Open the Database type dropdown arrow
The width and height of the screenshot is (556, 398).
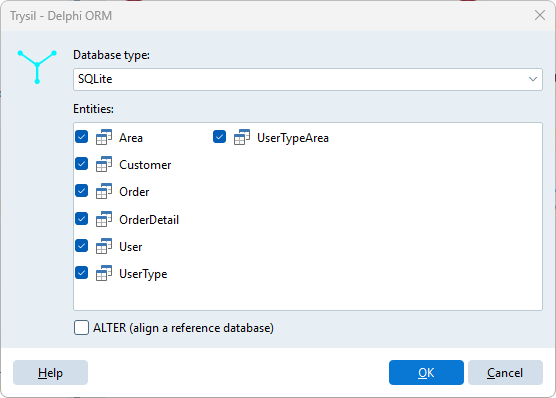(533, 79)
